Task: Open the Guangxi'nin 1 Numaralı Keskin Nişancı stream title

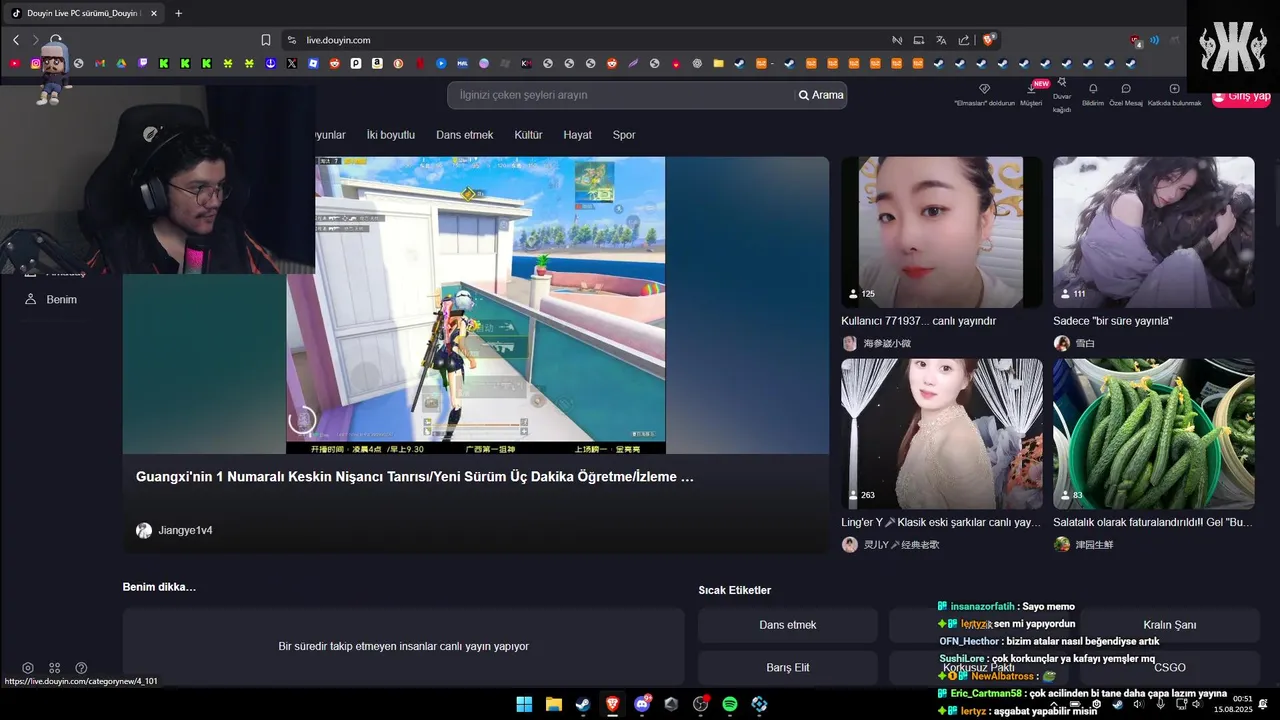Action: (415, 477)
